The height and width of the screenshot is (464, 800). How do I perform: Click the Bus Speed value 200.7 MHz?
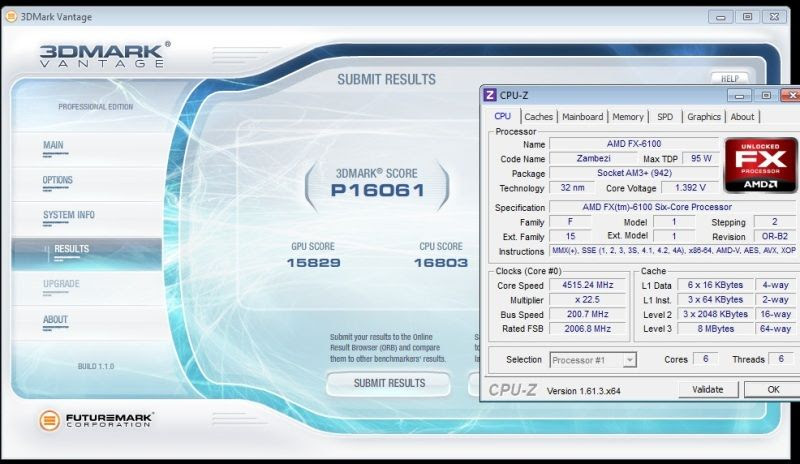click(587, 314)
